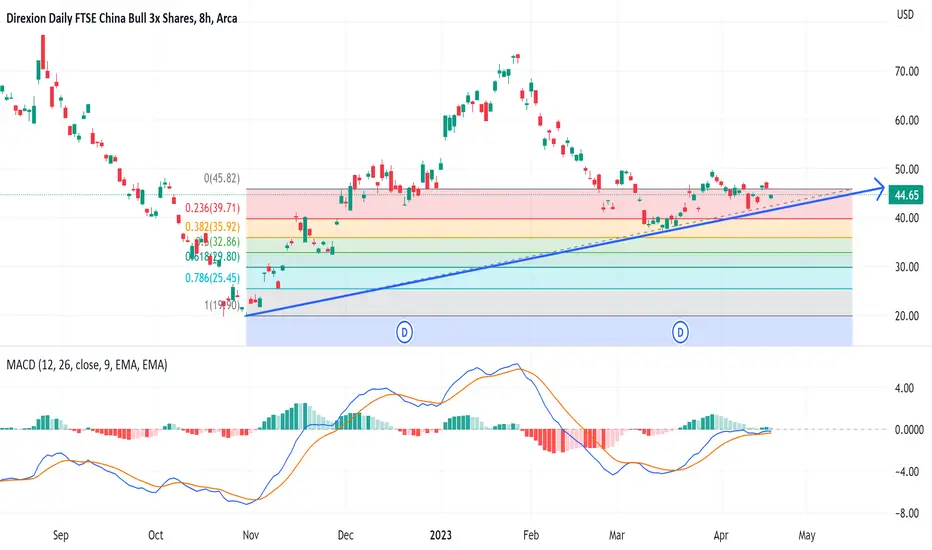The image size is (932, 550).
Task: Click the May label on time axis
Action: pos(807,535)
